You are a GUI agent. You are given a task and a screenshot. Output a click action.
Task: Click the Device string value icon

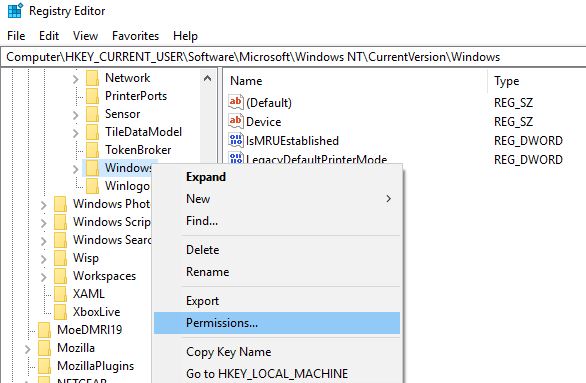pyautogui.click(x=236, y=121)
